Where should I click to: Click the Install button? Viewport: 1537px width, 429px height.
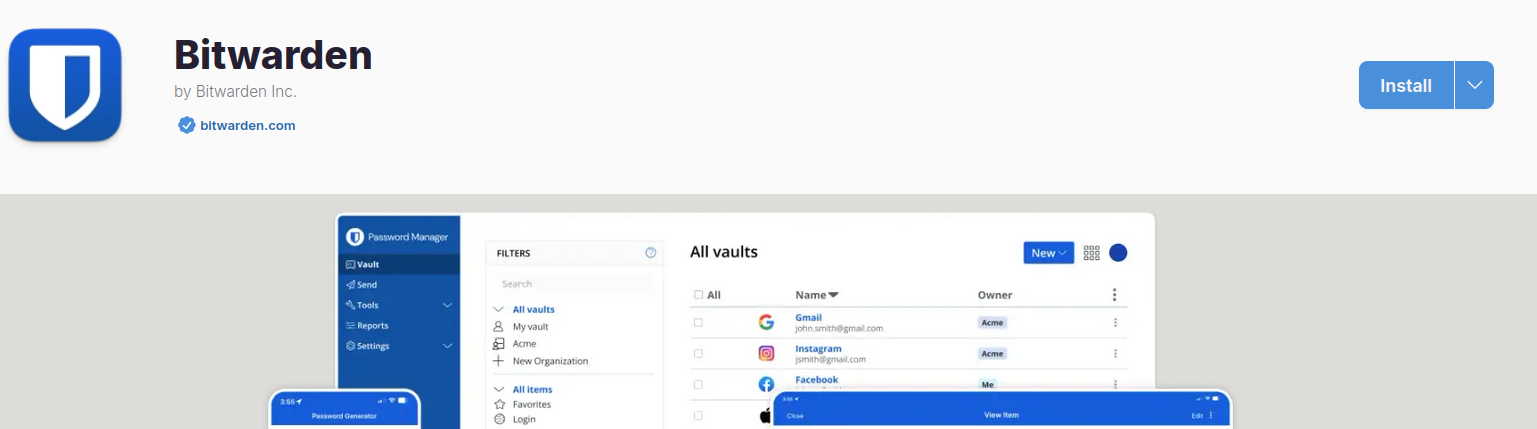pos(1406,85)
